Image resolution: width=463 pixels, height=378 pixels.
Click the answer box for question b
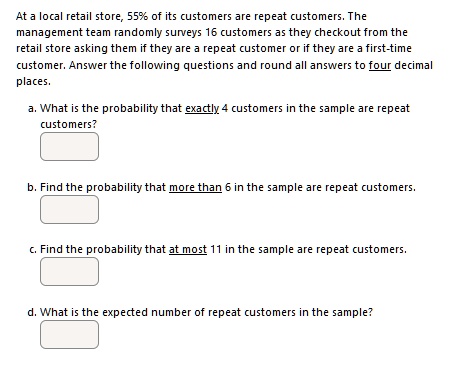[x=69, y=209]
